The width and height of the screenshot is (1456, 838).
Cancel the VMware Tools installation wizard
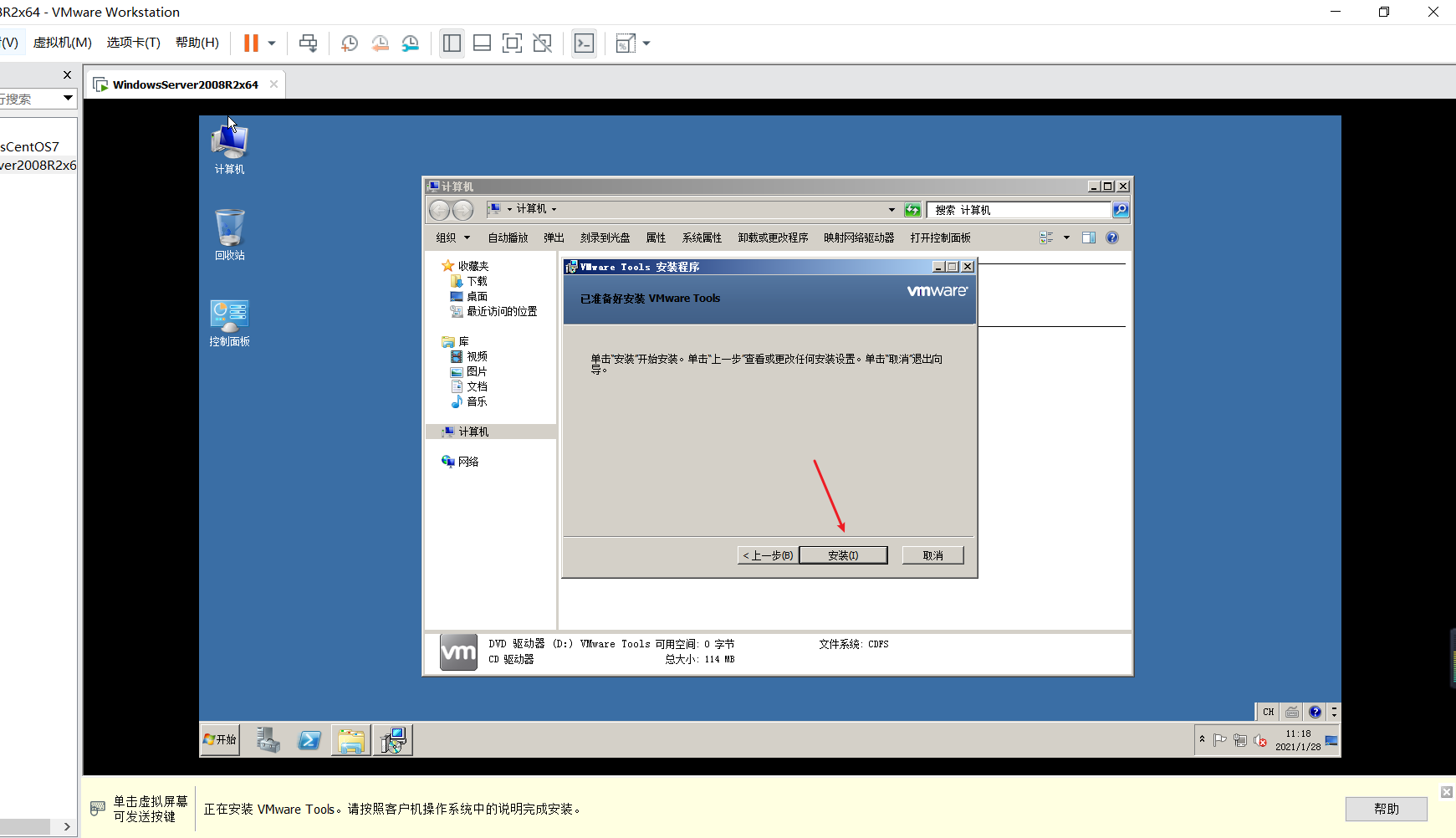tap(932, 554)
